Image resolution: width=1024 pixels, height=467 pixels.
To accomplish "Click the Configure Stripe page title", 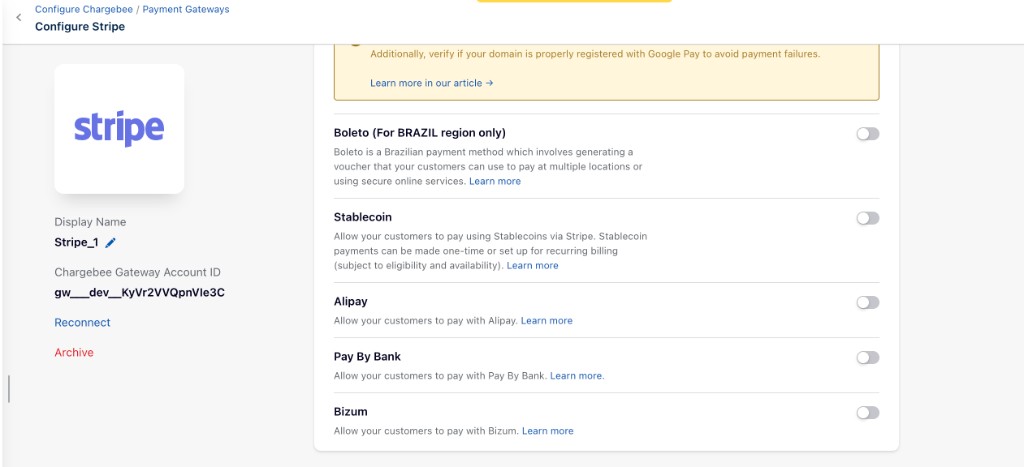I will pyautogui.click(x=80, y=27).
